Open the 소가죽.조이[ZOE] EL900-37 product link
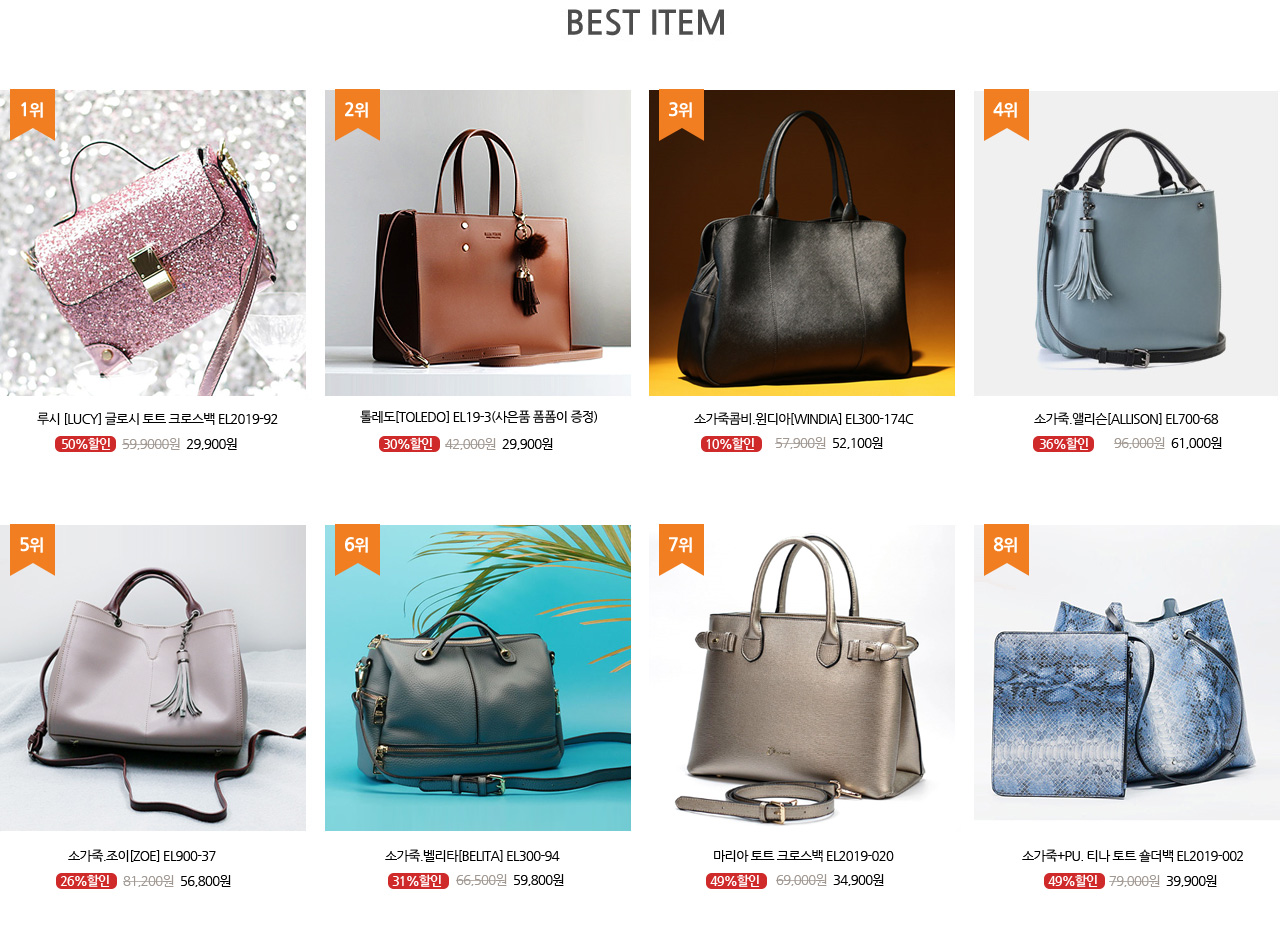This screenshot has height=930, width=1280. coord(142,856)
